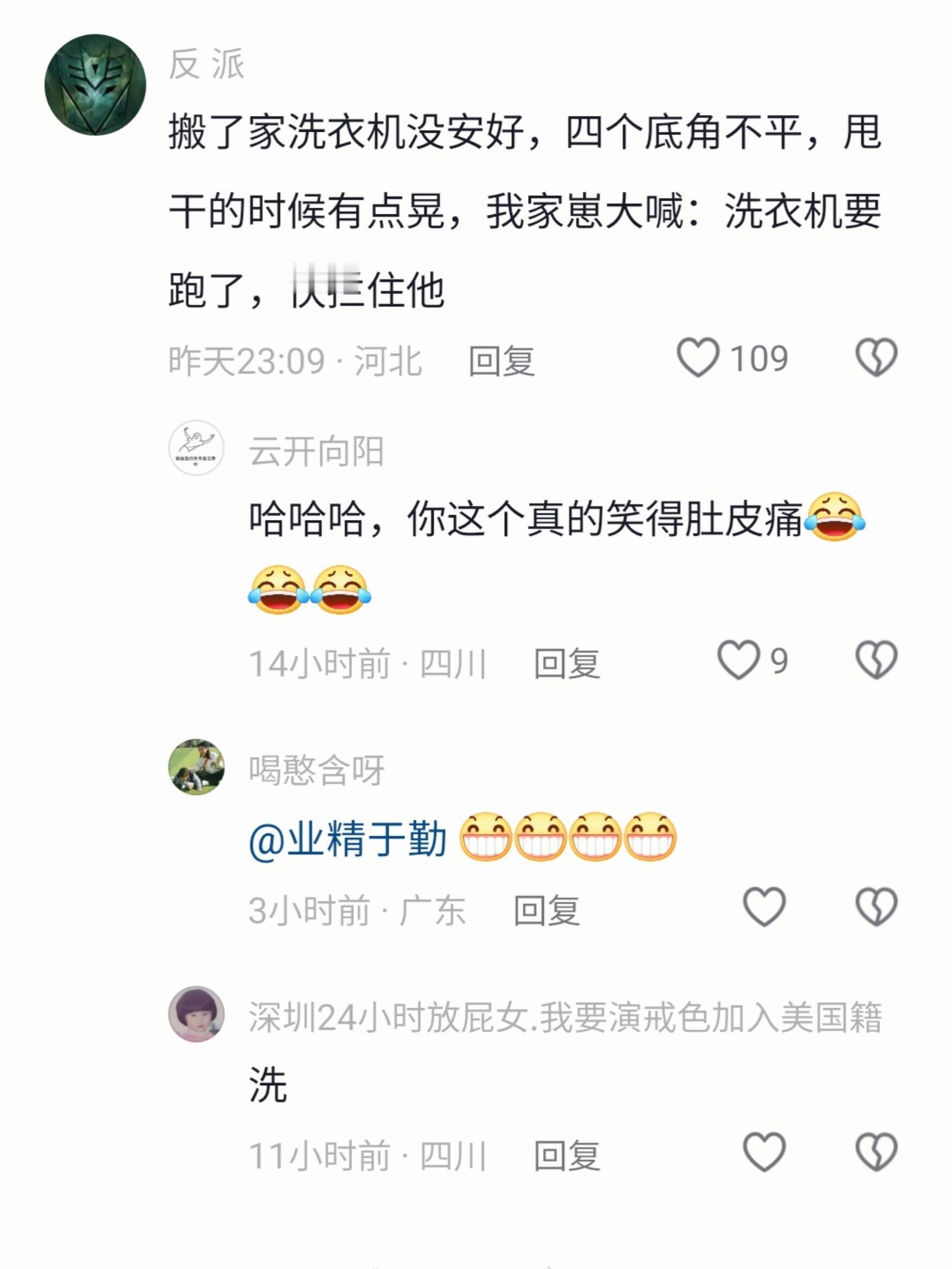
Task: Like the 反派 comment with 109 likes
Action: [x=698, y=358]
